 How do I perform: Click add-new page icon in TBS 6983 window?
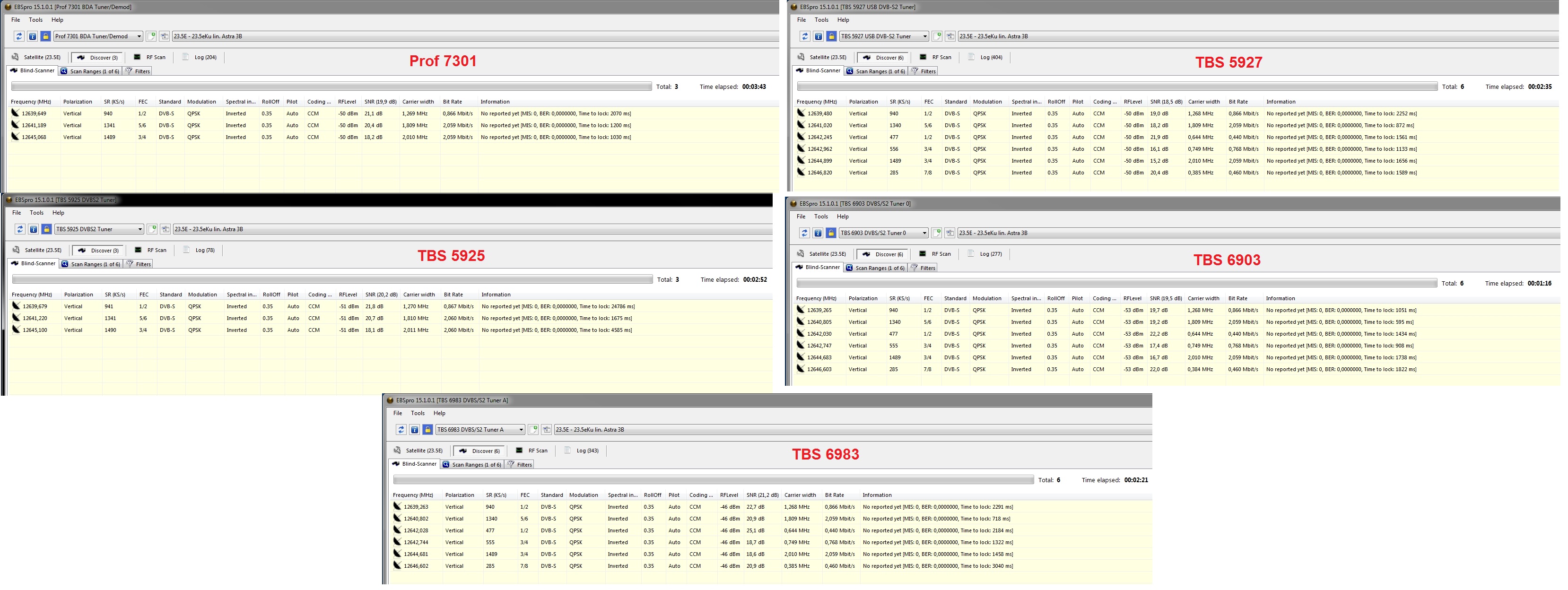[x=533, y=430]
